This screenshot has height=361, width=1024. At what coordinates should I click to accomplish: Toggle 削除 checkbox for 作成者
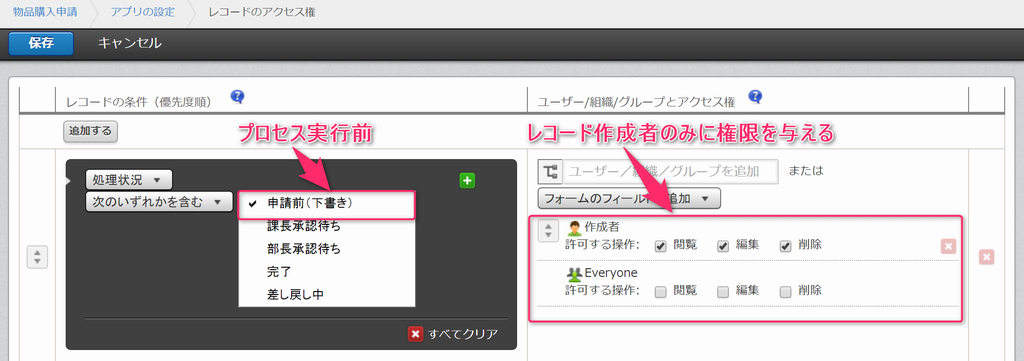coord(786,246)
